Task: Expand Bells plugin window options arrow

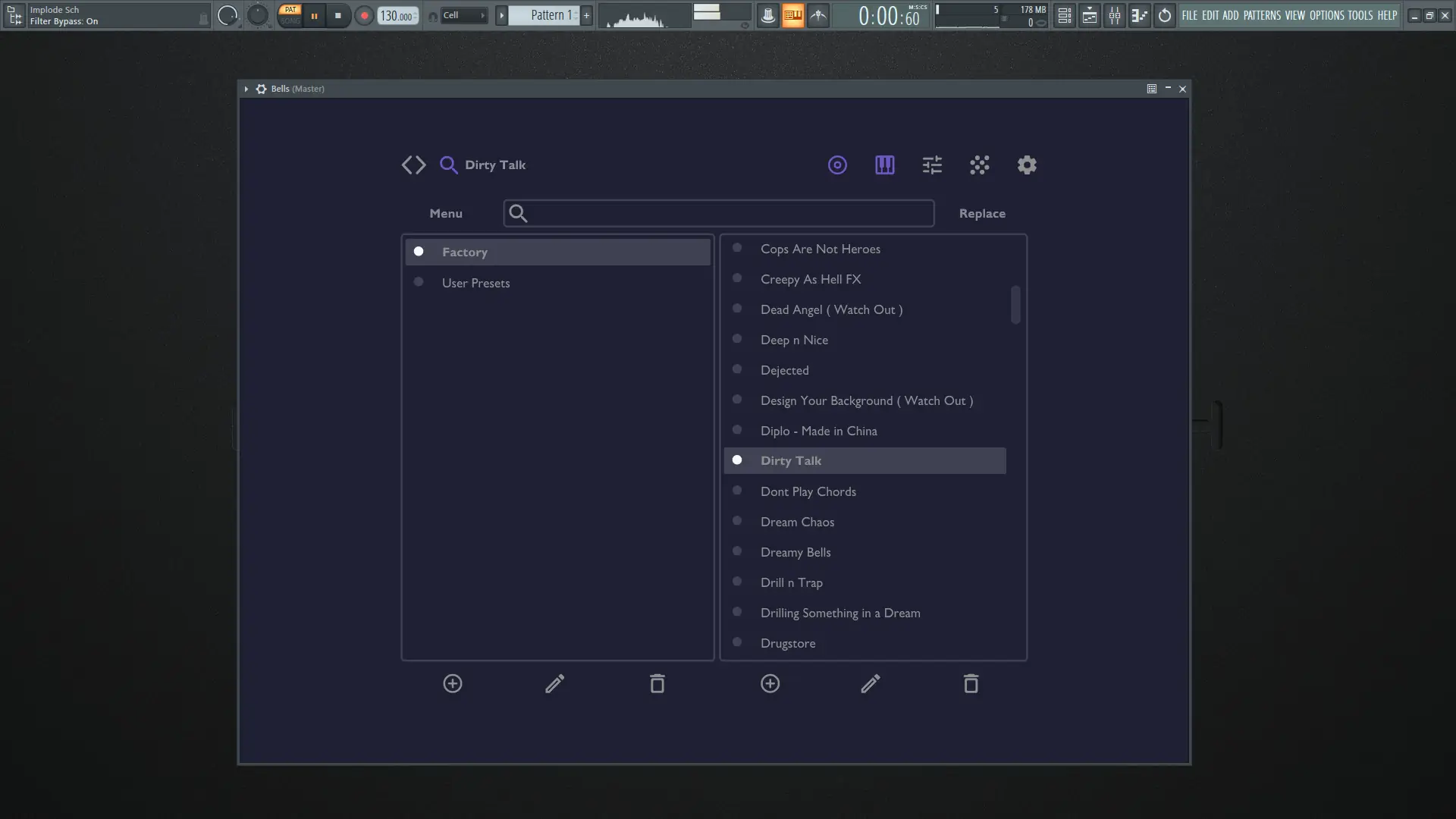Action: pyautogui.click(x=246, y=89)
